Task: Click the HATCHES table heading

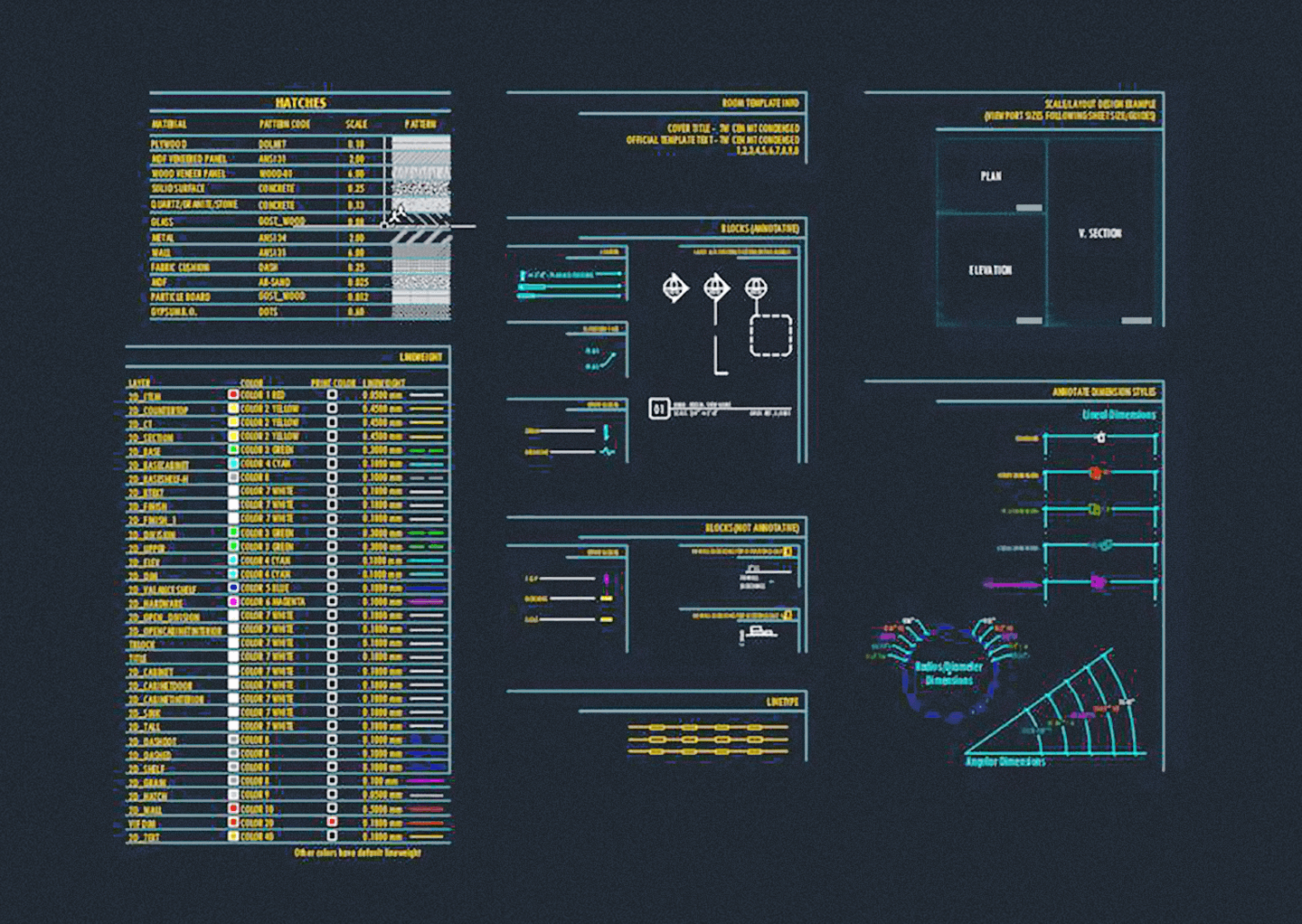Action: [301, 103]
